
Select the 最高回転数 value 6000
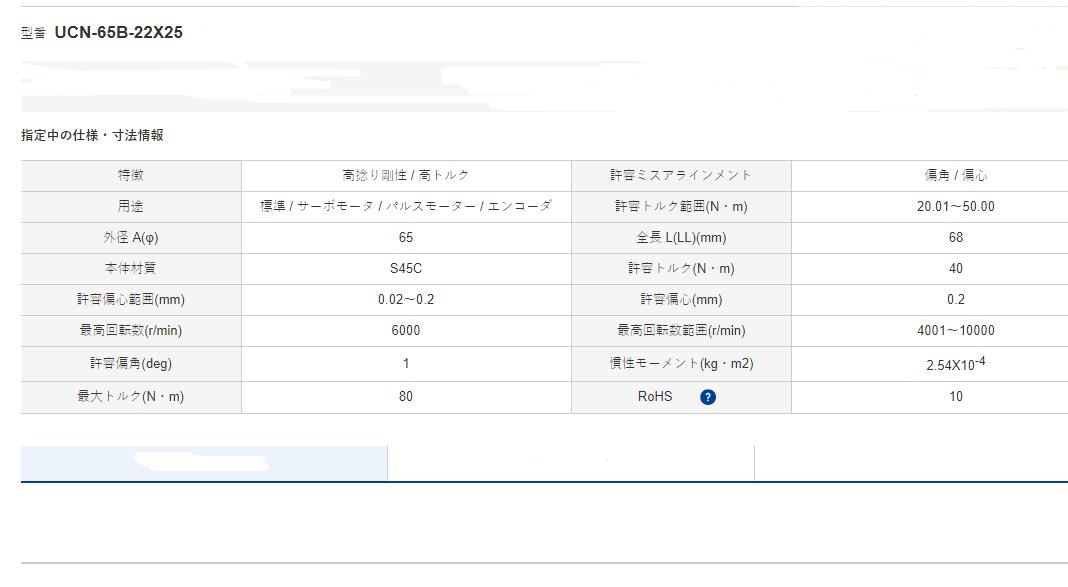(405, 330)
